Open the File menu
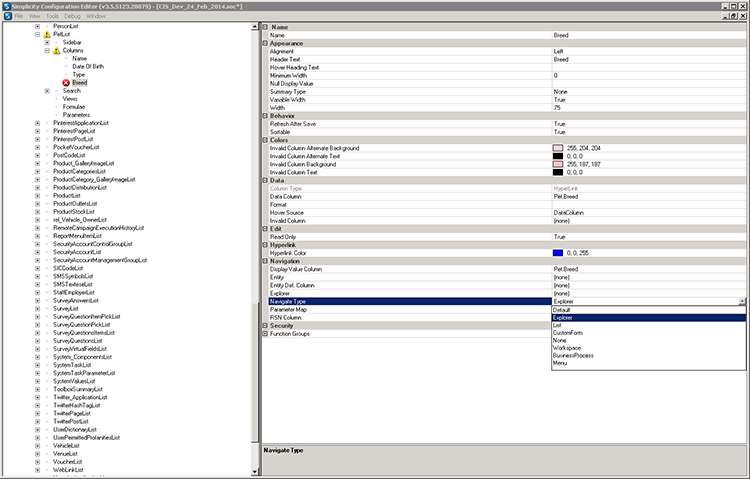 click(19, 16)
